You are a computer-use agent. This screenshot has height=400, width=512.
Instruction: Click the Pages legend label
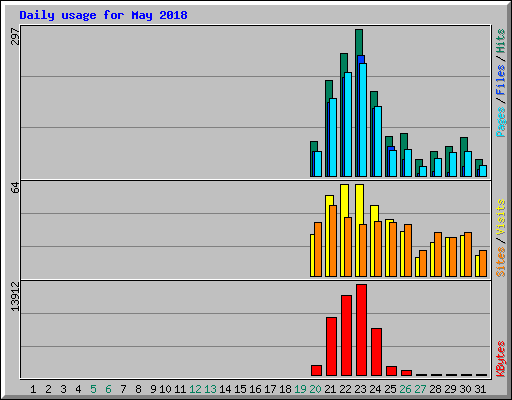(x=500, y=122)
